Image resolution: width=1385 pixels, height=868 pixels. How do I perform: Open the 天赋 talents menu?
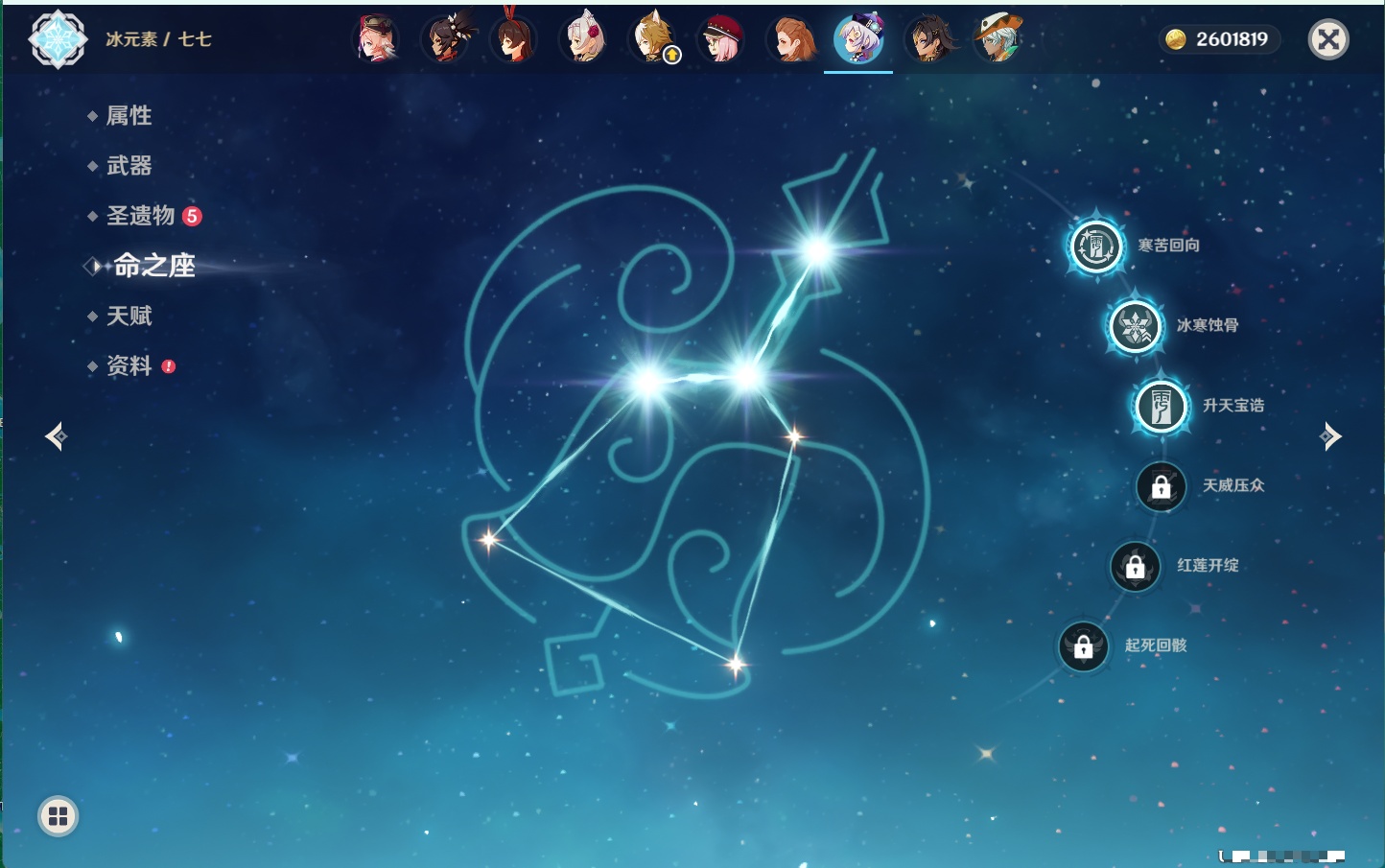click(129, 316)
